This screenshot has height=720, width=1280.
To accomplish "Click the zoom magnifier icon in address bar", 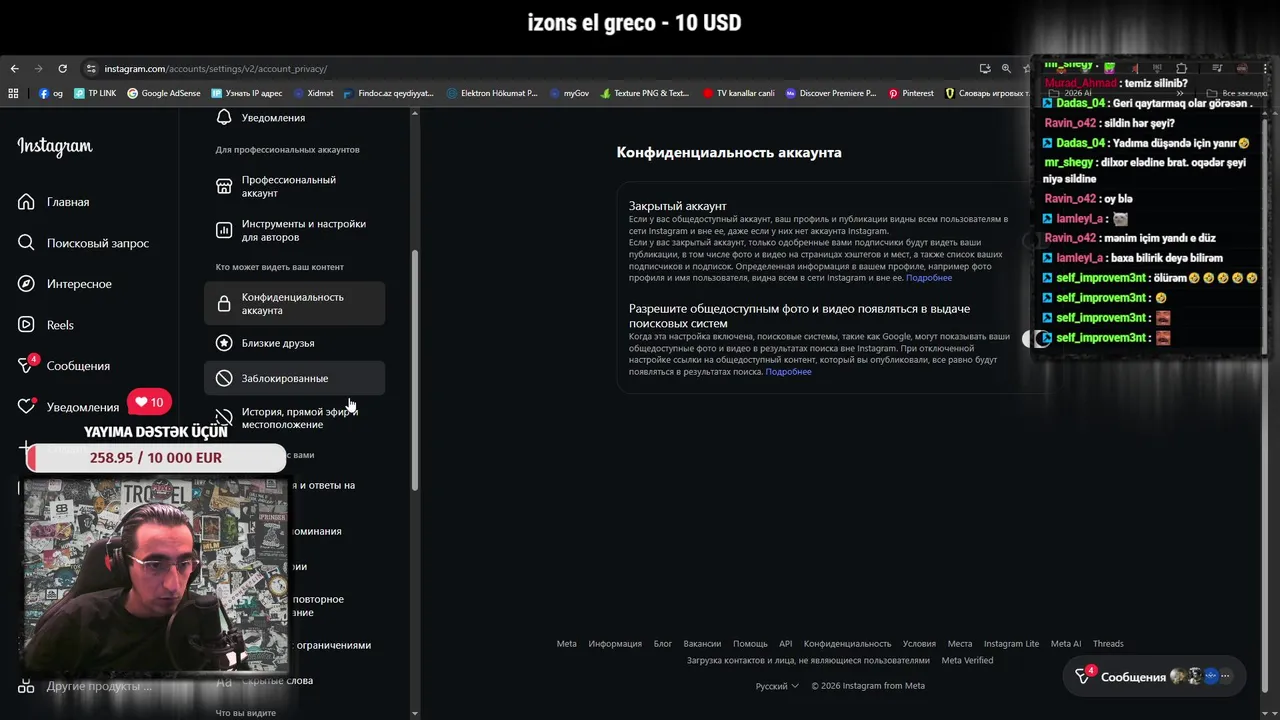I will tap(1006, 69).
